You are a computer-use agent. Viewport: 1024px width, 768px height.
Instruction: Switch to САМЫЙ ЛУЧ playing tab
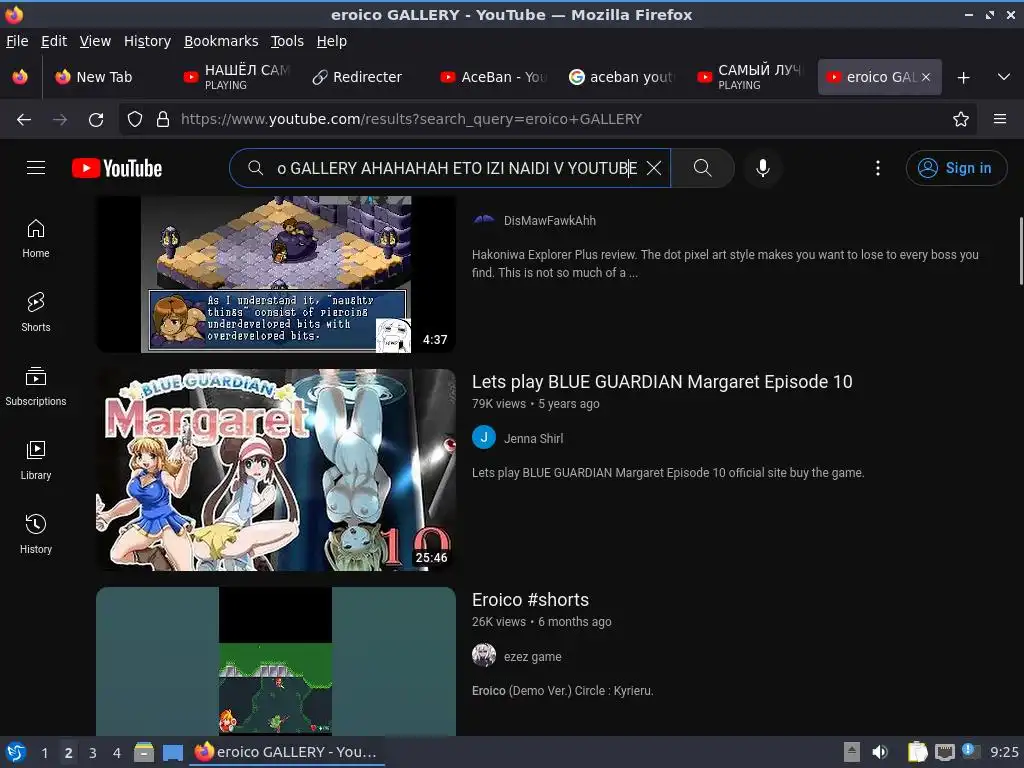pyautogui.click(x=750, y=77)
